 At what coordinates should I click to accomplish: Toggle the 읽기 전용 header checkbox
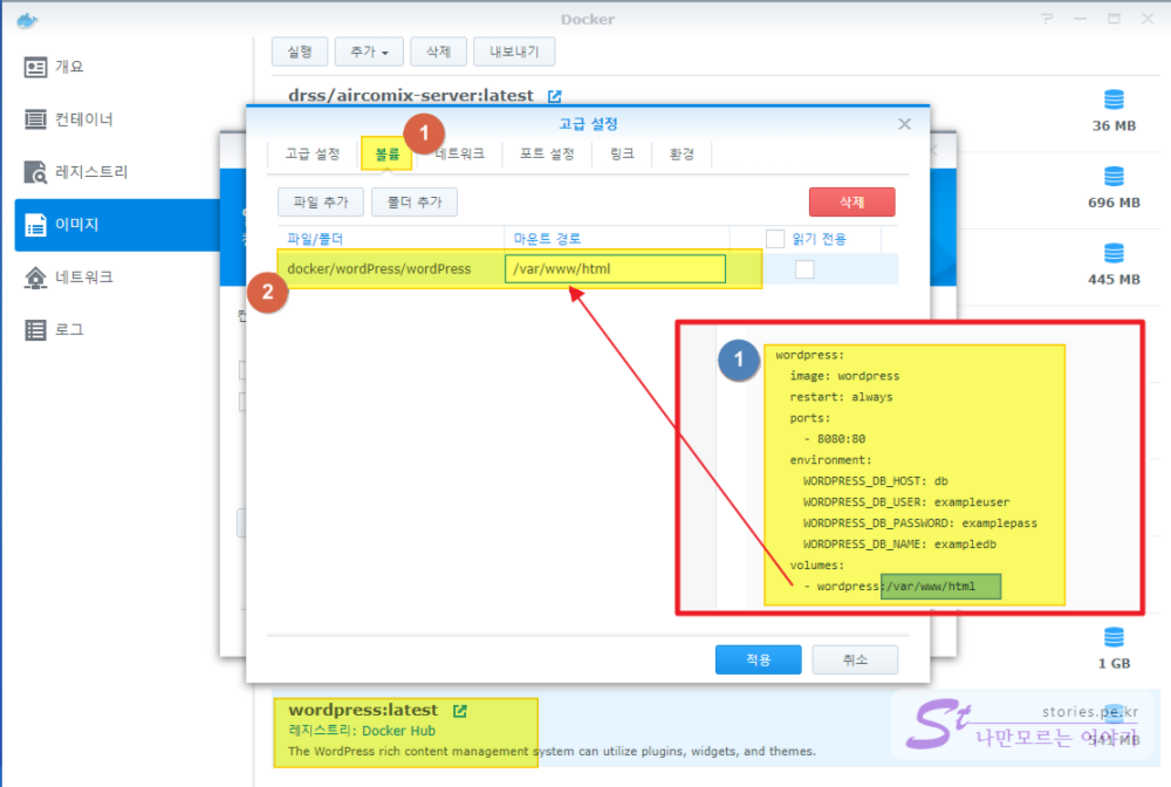coord(775,239)
